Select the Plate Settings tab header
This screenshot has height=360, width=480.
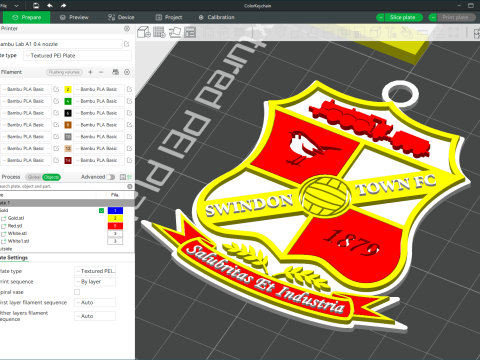point(14,258)
